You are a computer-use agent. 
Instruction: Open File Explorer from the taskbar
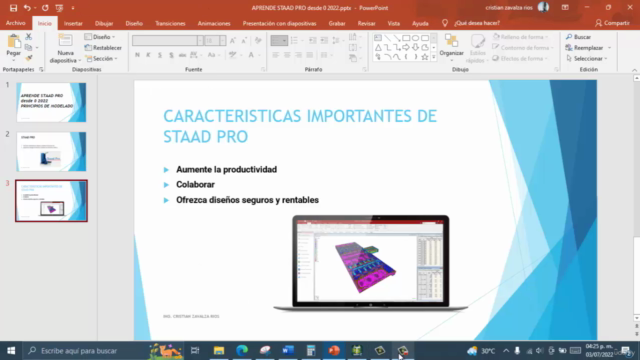coord(219,350)
